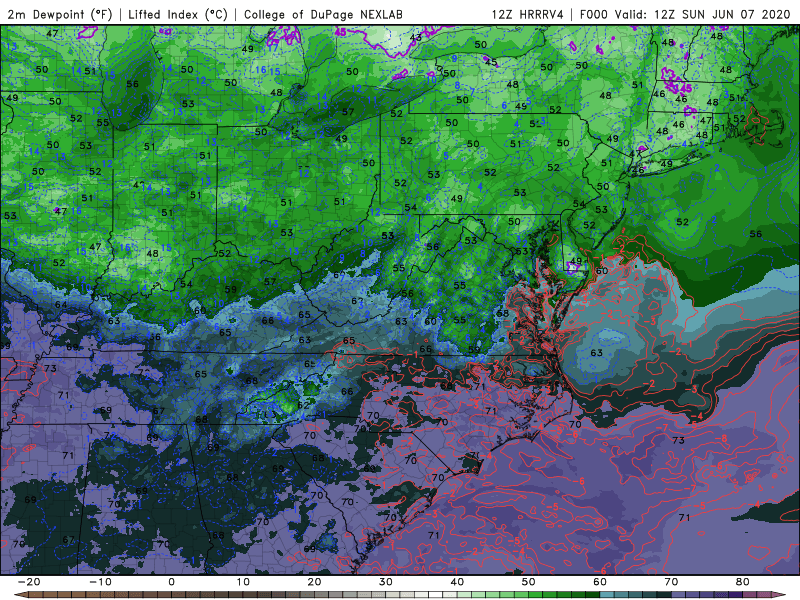
Task: Click the "F000" forecast hour text
Action: click(x=594, y=14)
